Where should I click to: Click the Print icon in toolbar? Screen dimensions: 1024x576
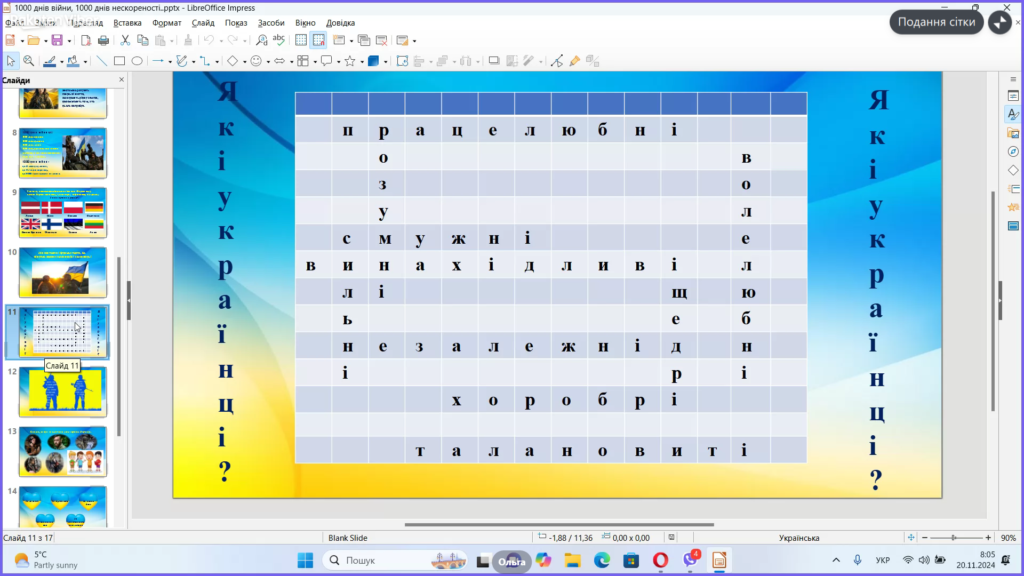[103, 40]
